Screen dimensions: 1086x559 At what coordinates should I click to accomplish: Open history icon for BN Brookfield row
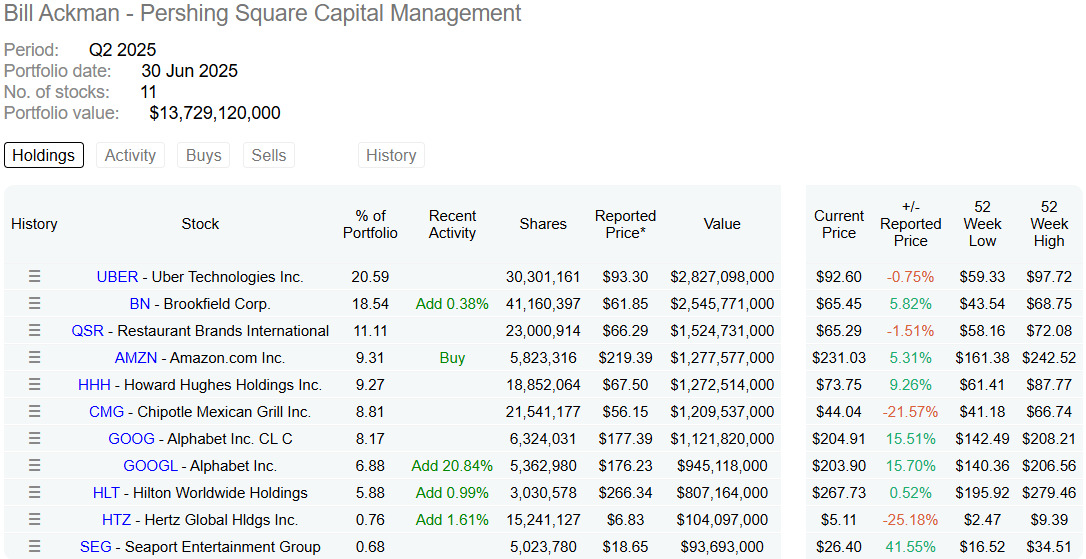34,303
